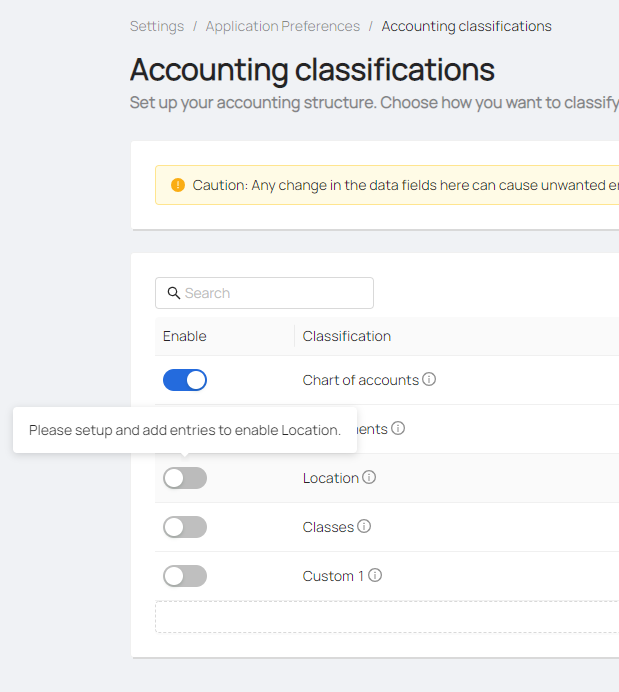
Task: Click info icon next to Chart of accounts
Action: [429, 380]
